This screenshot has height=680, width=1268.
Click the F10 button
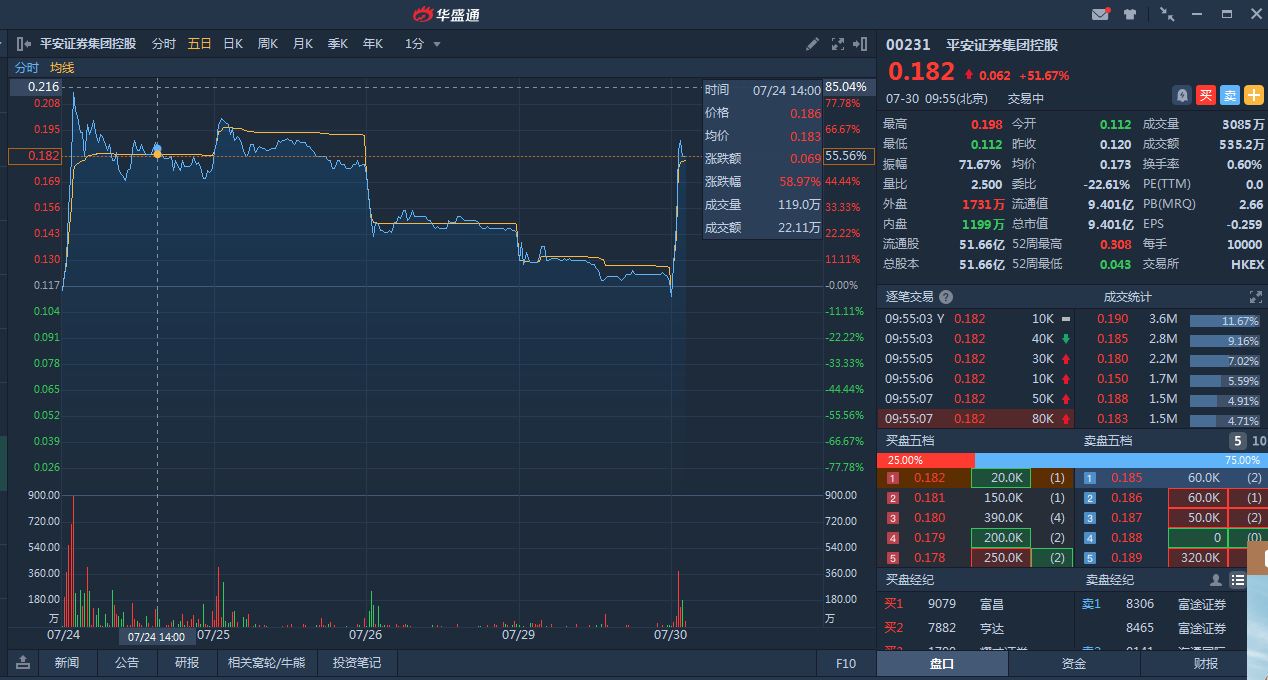point(846,663)
